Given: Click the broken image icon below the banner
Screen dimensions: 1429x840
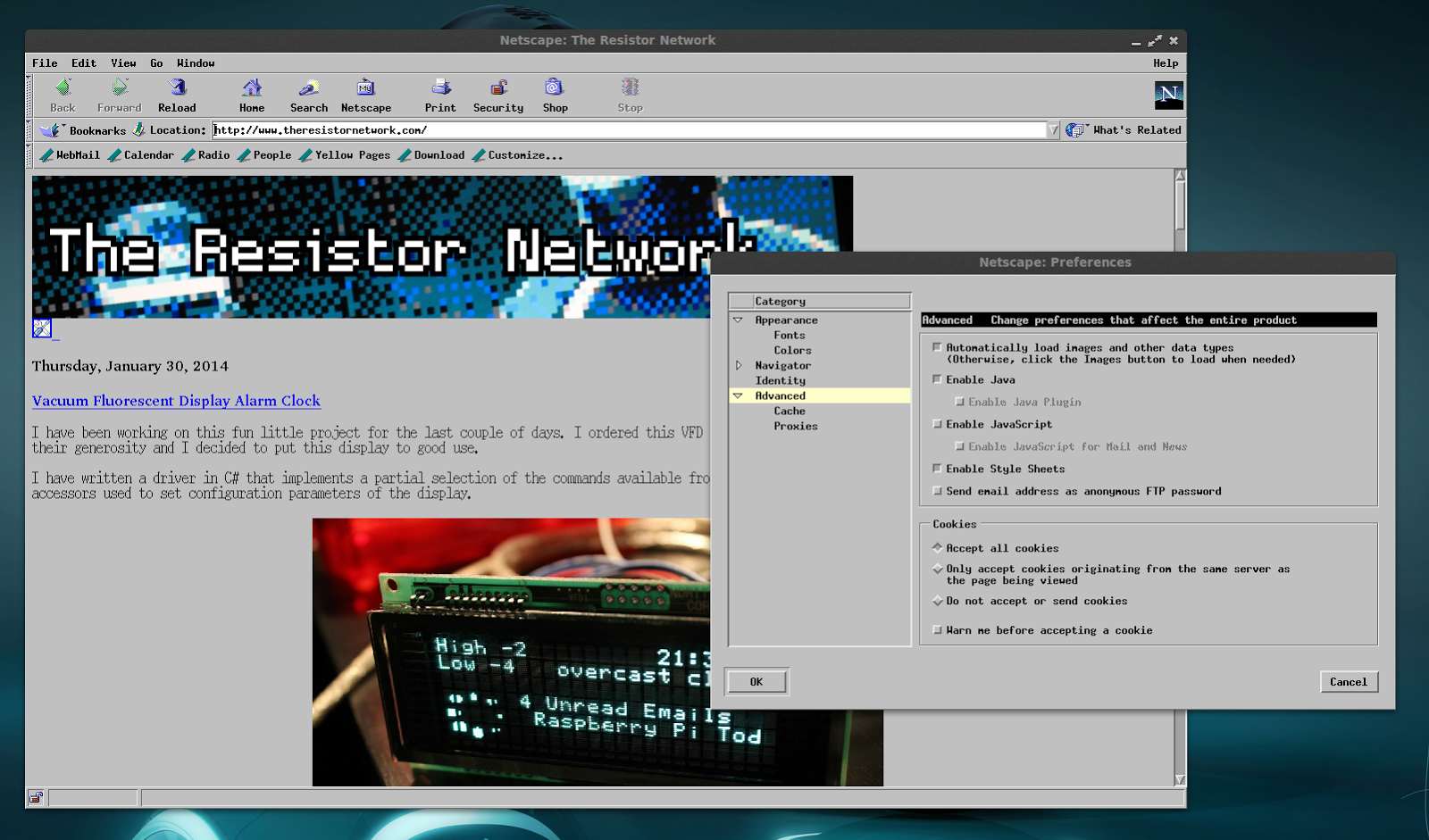Looking at the screenshot, I should tap(42, 329).
